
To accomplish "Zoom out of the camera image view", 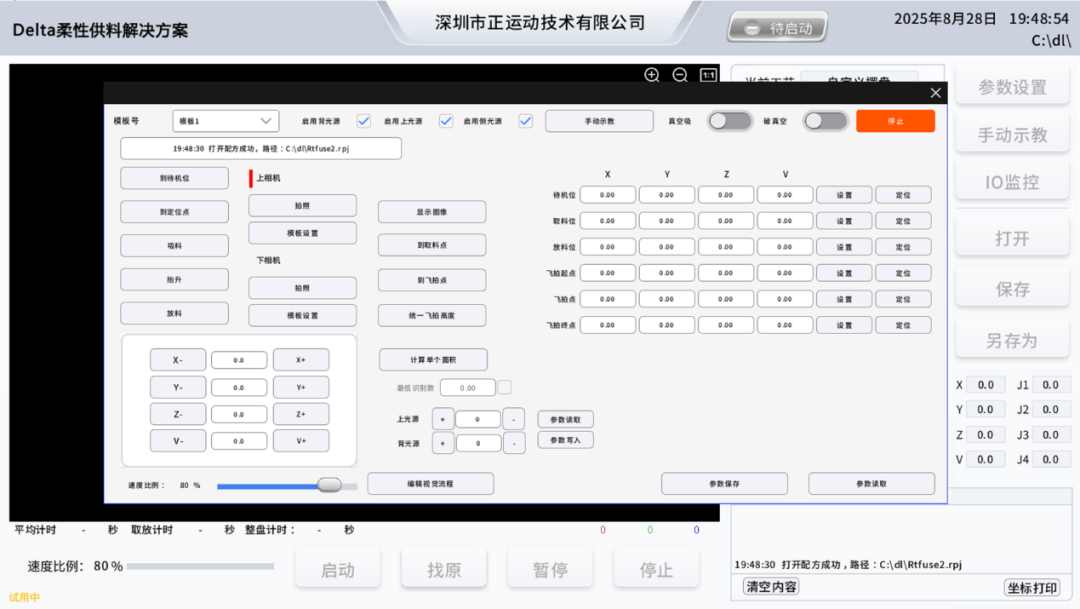I will (680, 75).
